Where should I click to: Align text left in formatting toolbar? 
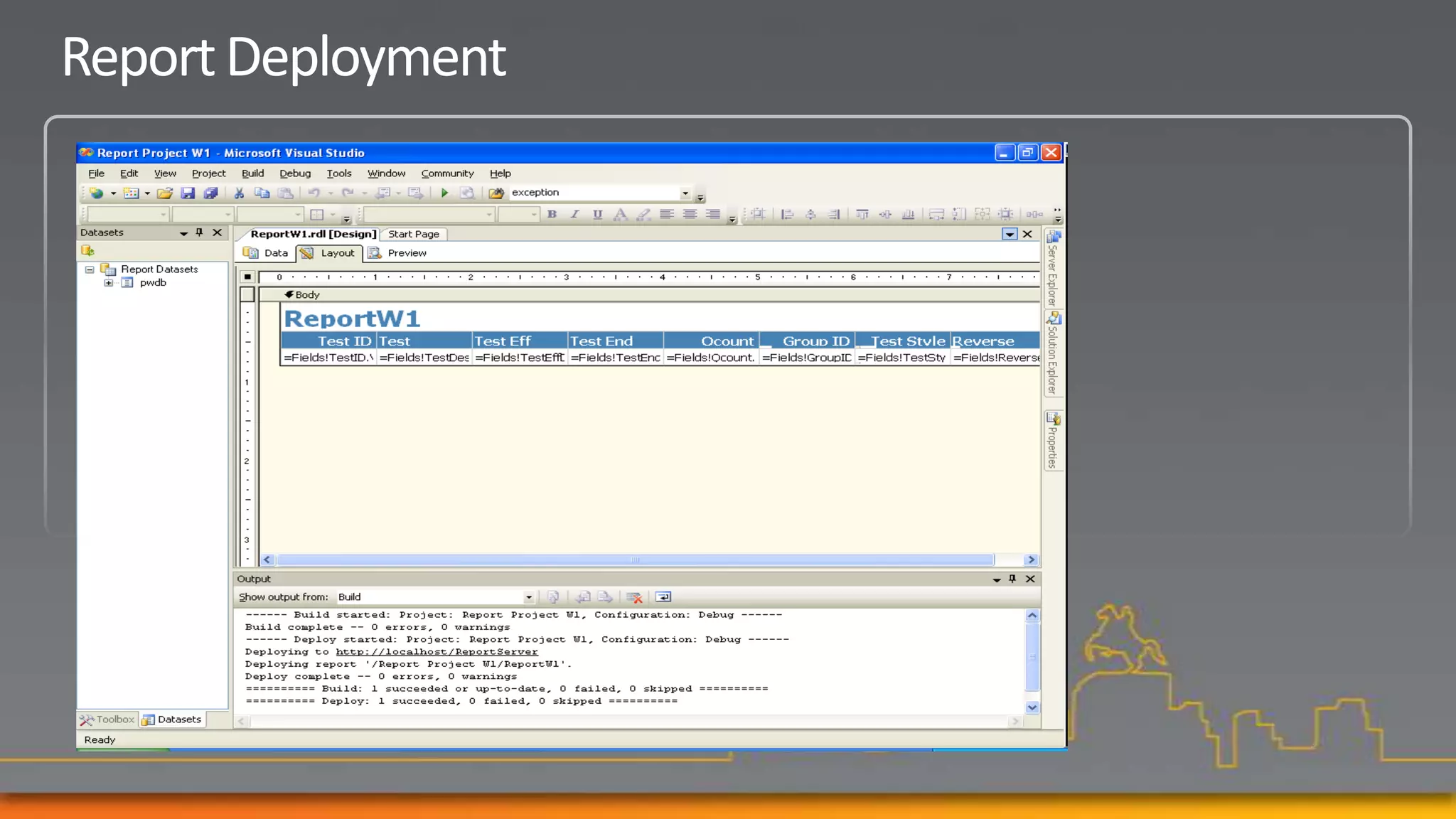[x=666, y=214]
